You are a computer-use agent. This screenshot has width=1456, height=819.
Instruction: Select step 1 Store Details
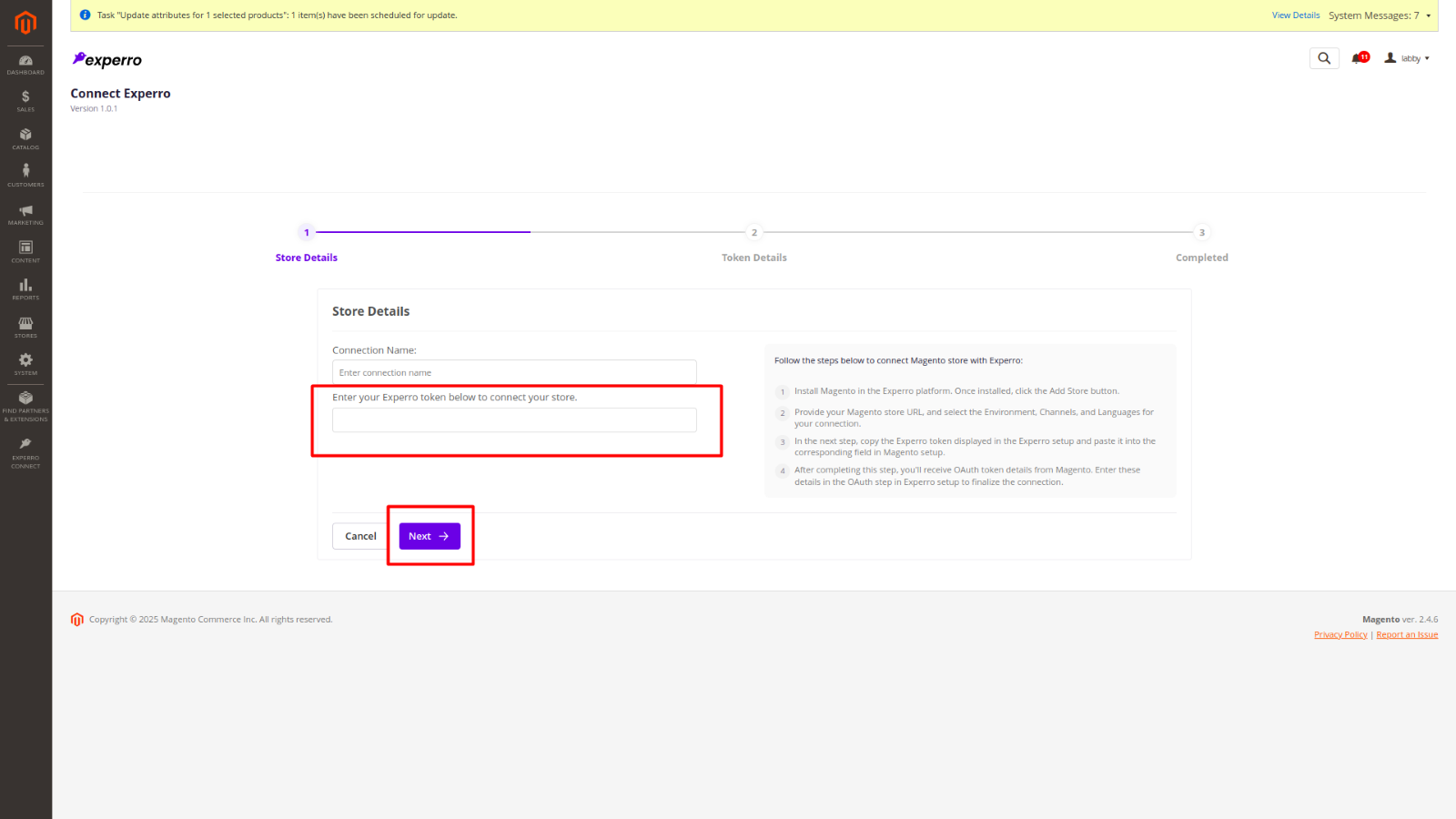(307, 244)
